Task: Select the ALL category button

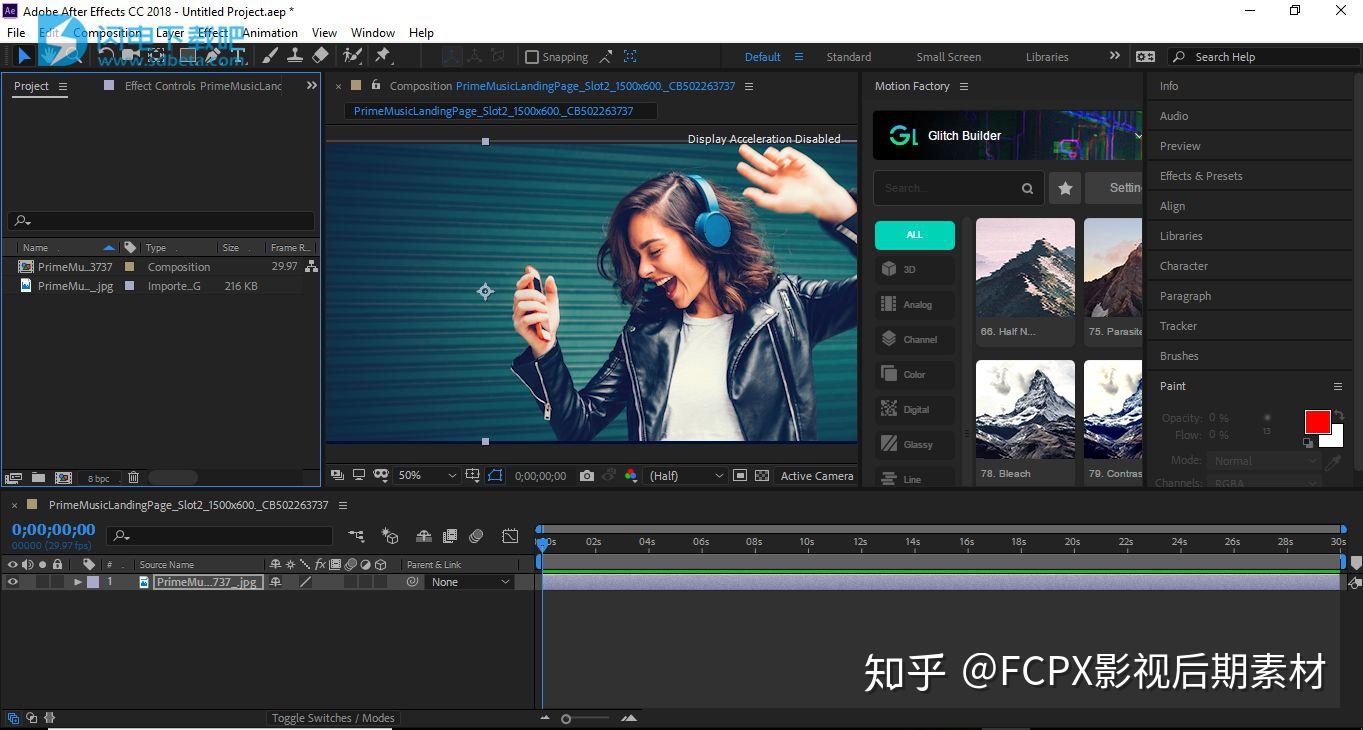Action: (x=915, y=235)
